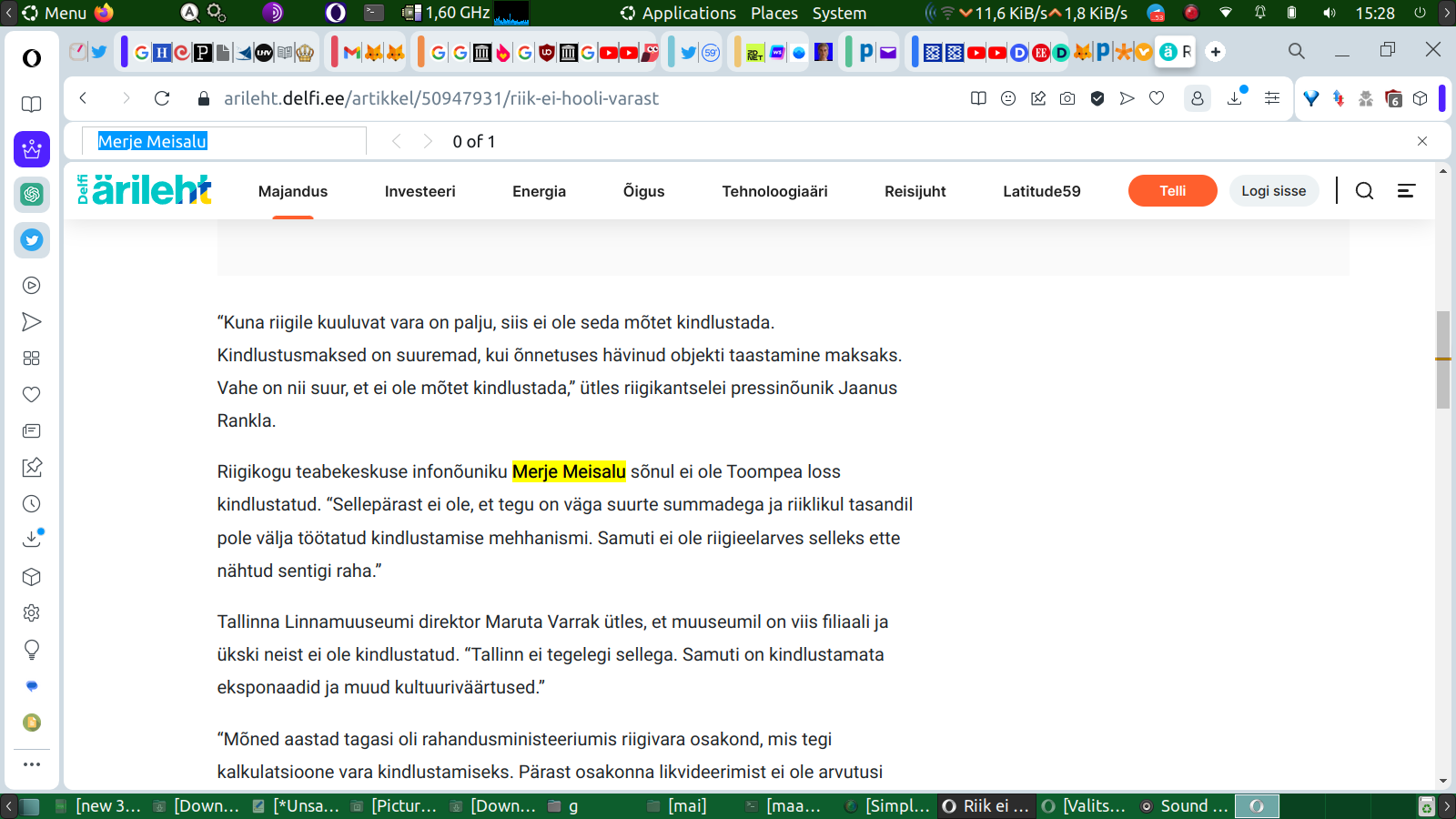Open the desktop Places menu
Image resolution: width=1456 pixels, height=819 pixels.
point(774,13)
